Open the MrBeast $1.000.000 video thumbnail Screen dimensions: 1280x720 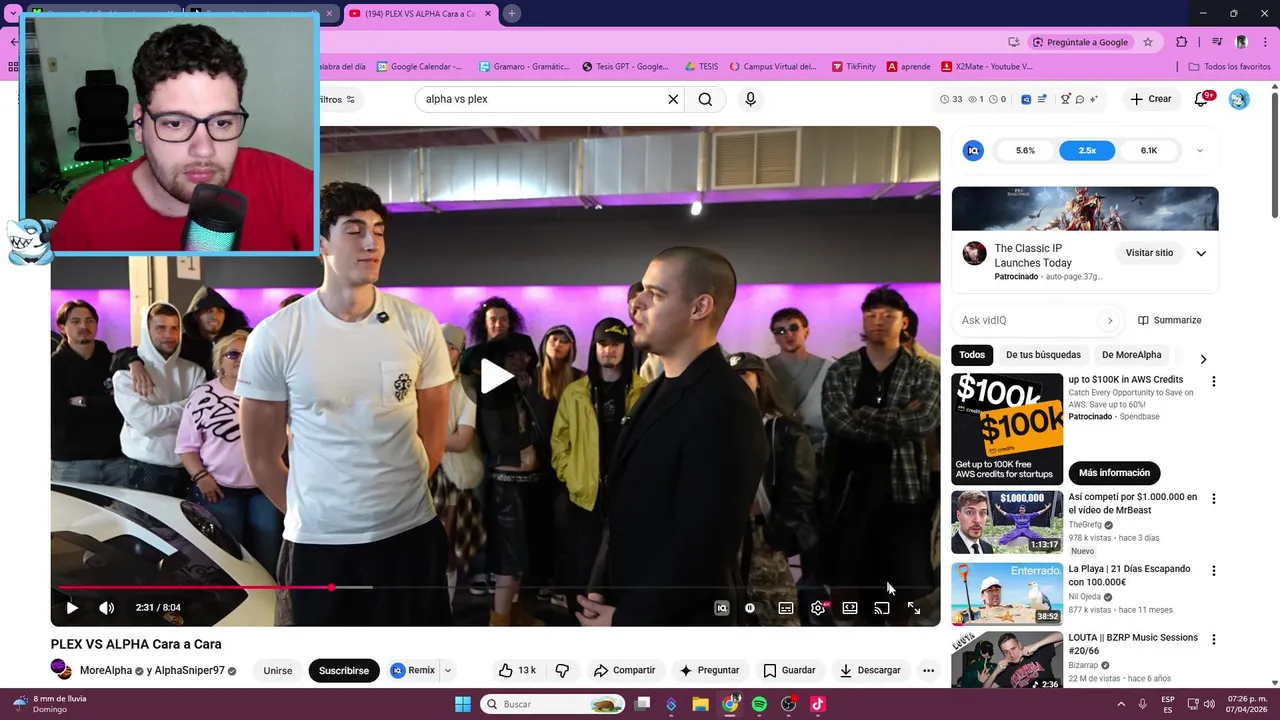[x=1007, y=522]
